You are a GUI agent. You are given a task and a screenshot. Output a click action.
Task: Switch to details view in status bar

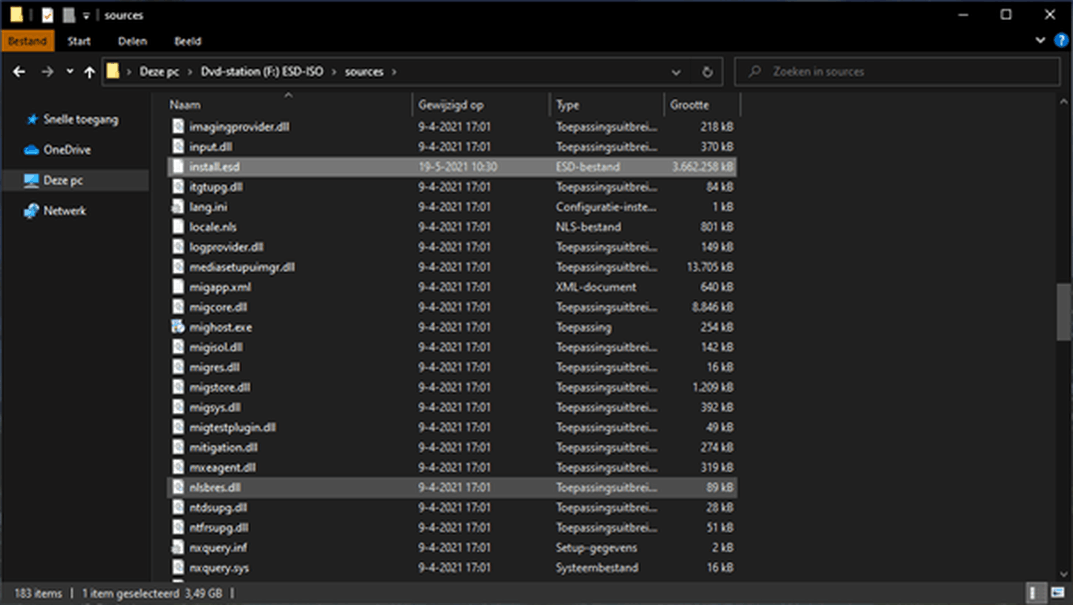tap(1034, 593)
